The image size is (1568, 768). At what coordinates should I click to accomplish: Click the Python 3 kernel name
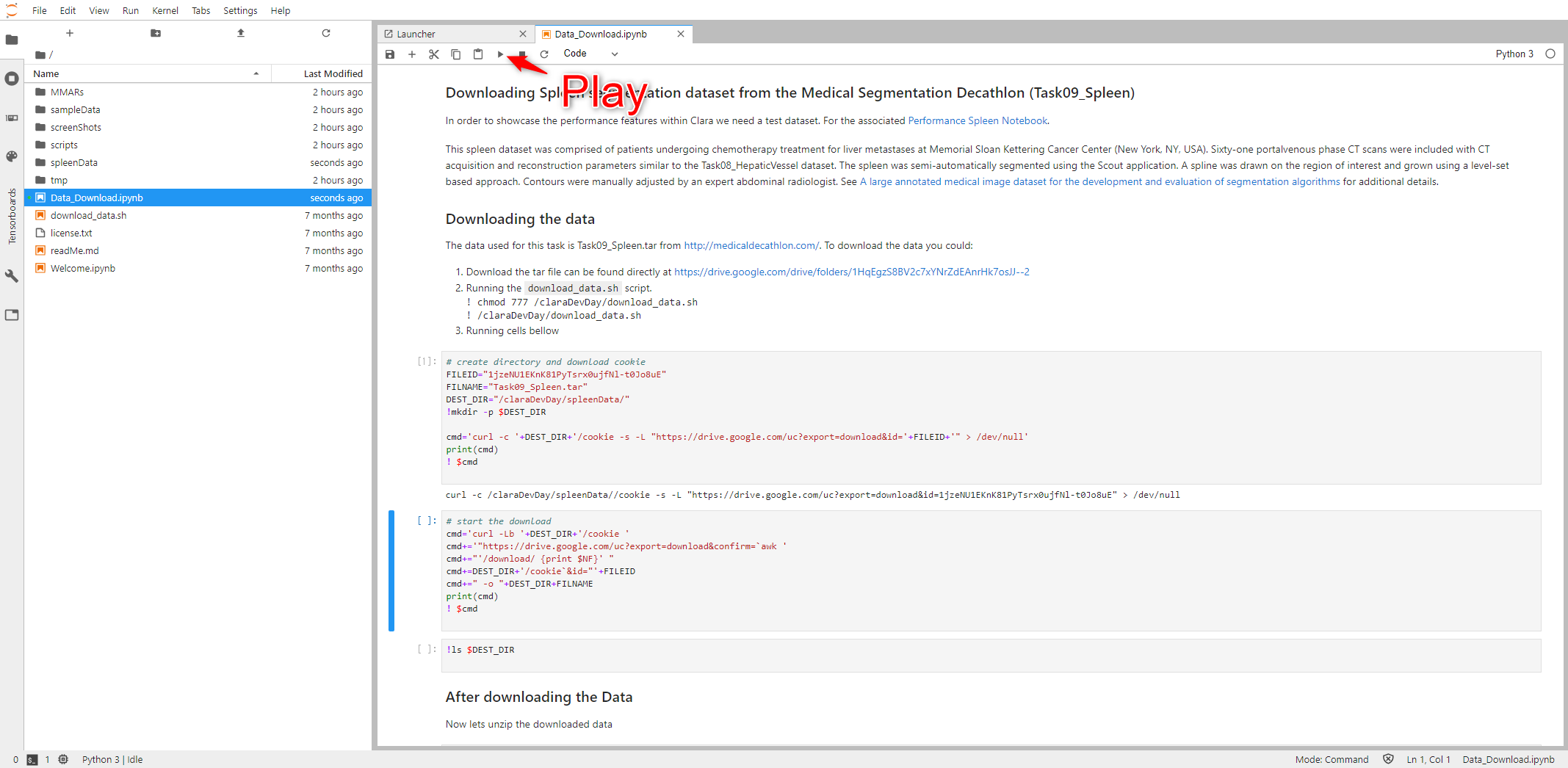point(1514,54)
